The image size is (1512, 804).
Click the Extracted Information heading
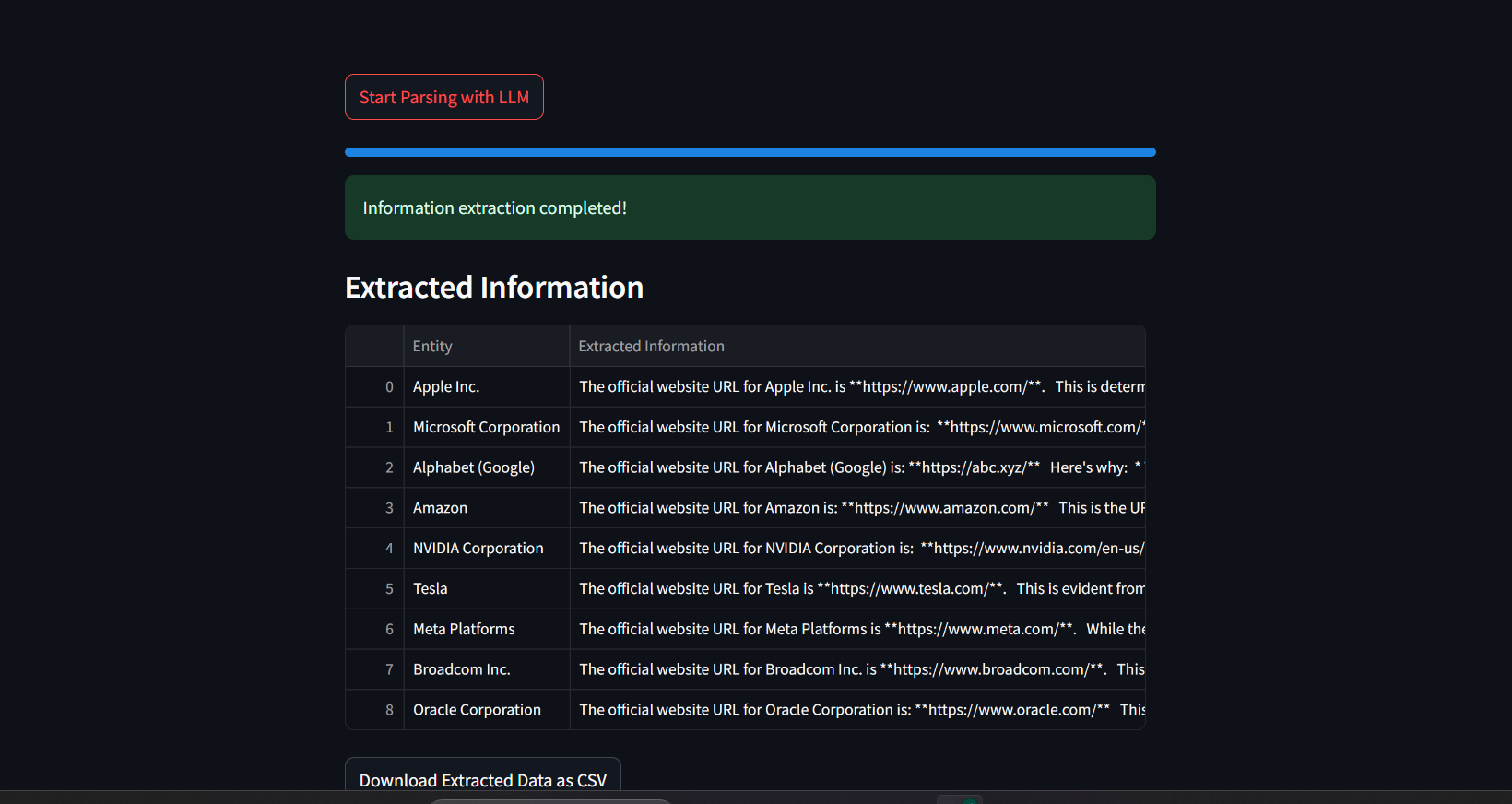pos(494,288)
